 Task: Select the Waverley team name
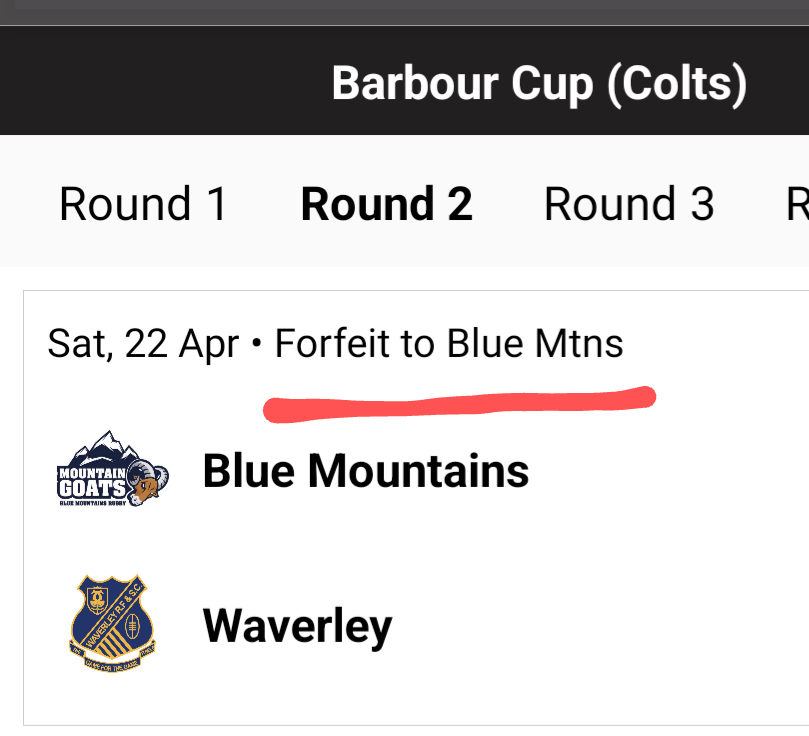298,627
